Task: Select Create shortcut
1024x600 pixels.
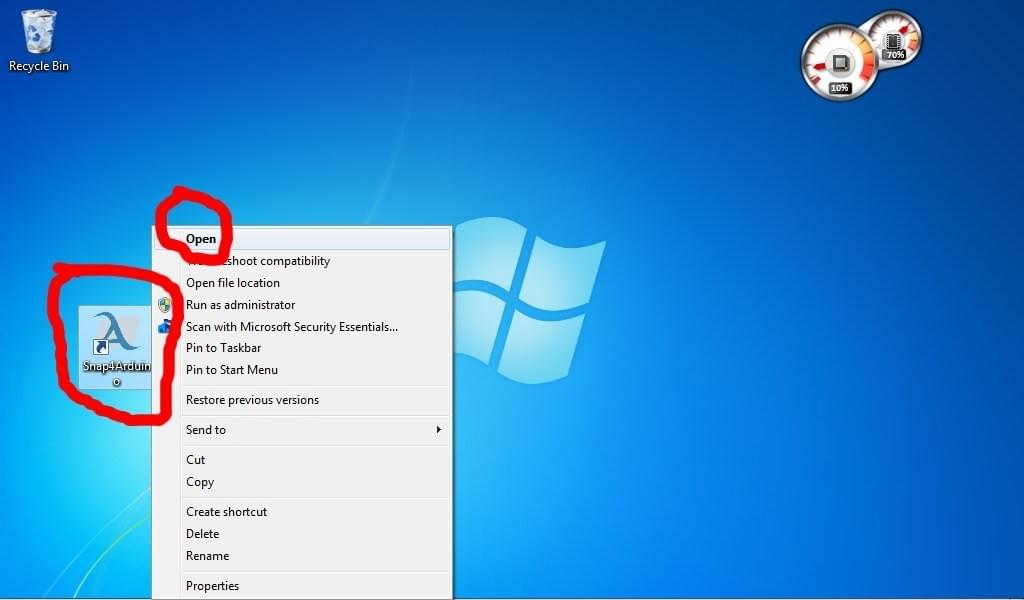Action: (x=302, y=512)
